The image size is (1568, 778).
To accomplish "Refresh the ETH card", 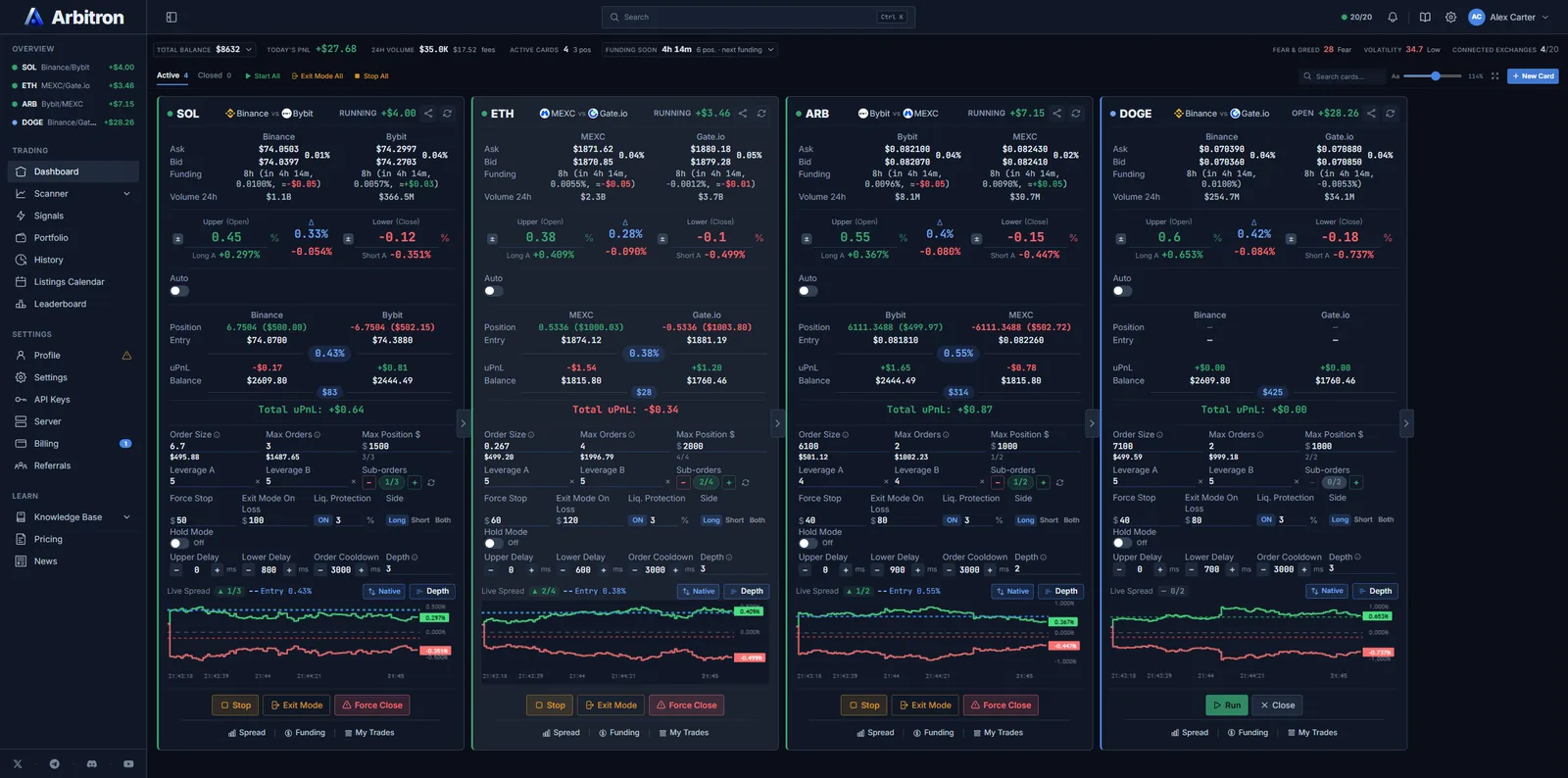I will pos(761,114).
